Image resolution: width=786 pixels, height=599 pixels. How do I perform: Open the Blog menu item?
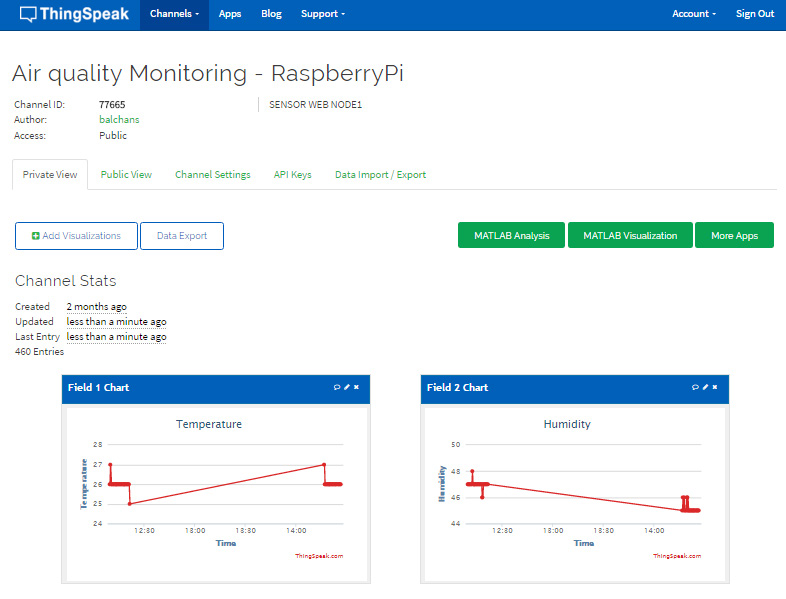(271, 14)
